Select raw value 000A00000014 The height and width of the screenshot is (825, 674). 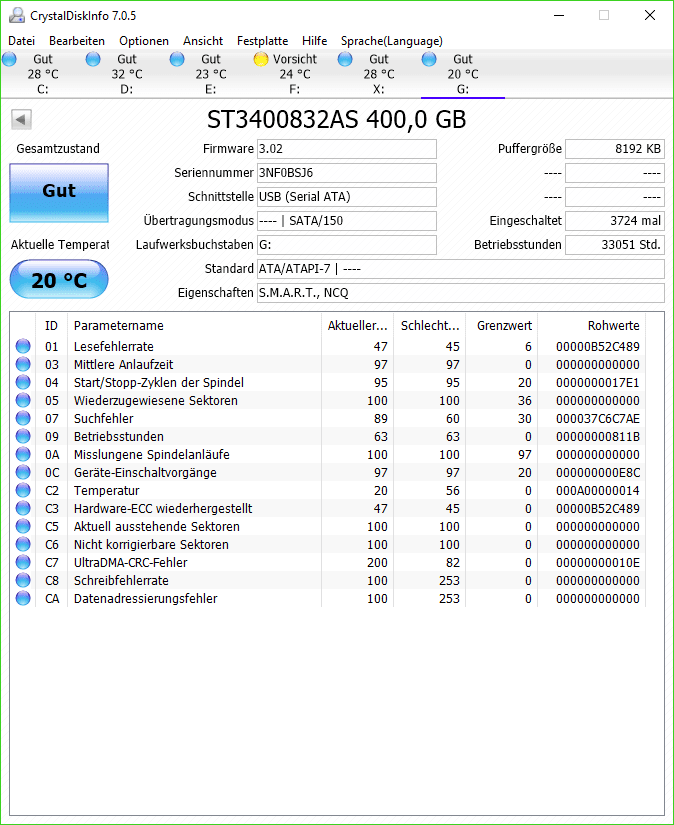(598, 491)
